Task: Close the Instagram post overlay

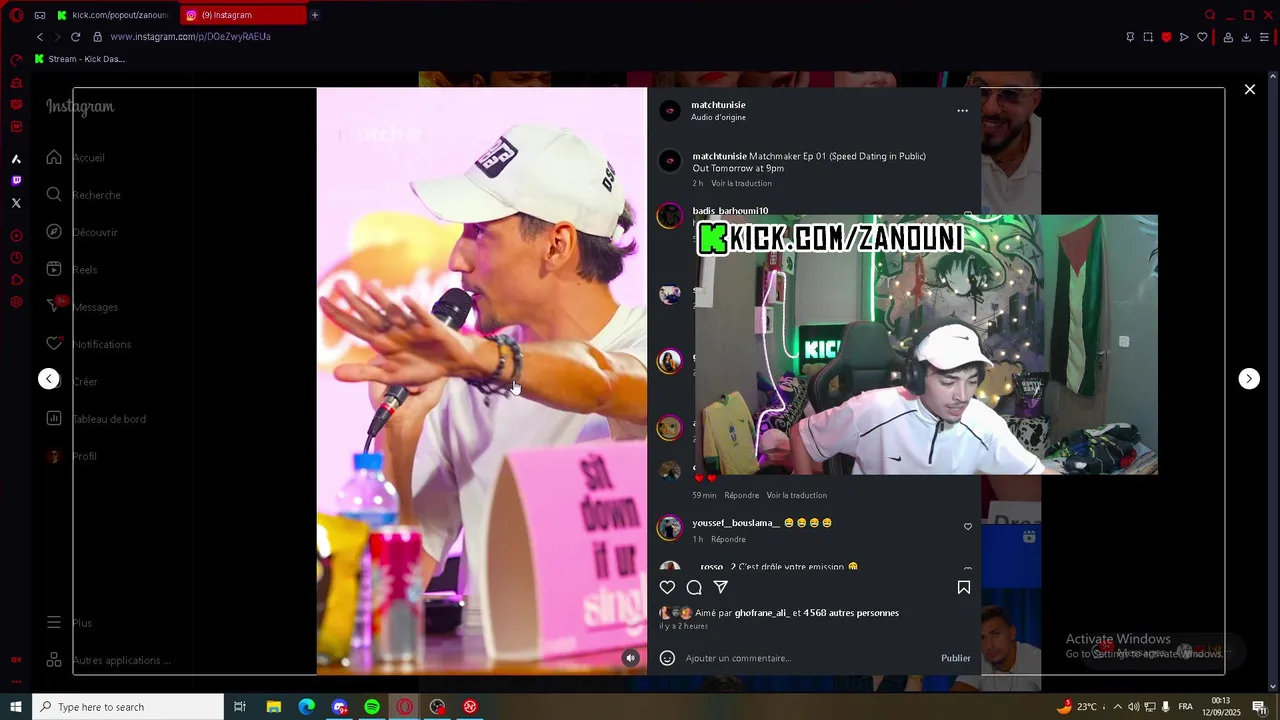Action: click(1250, 90)
